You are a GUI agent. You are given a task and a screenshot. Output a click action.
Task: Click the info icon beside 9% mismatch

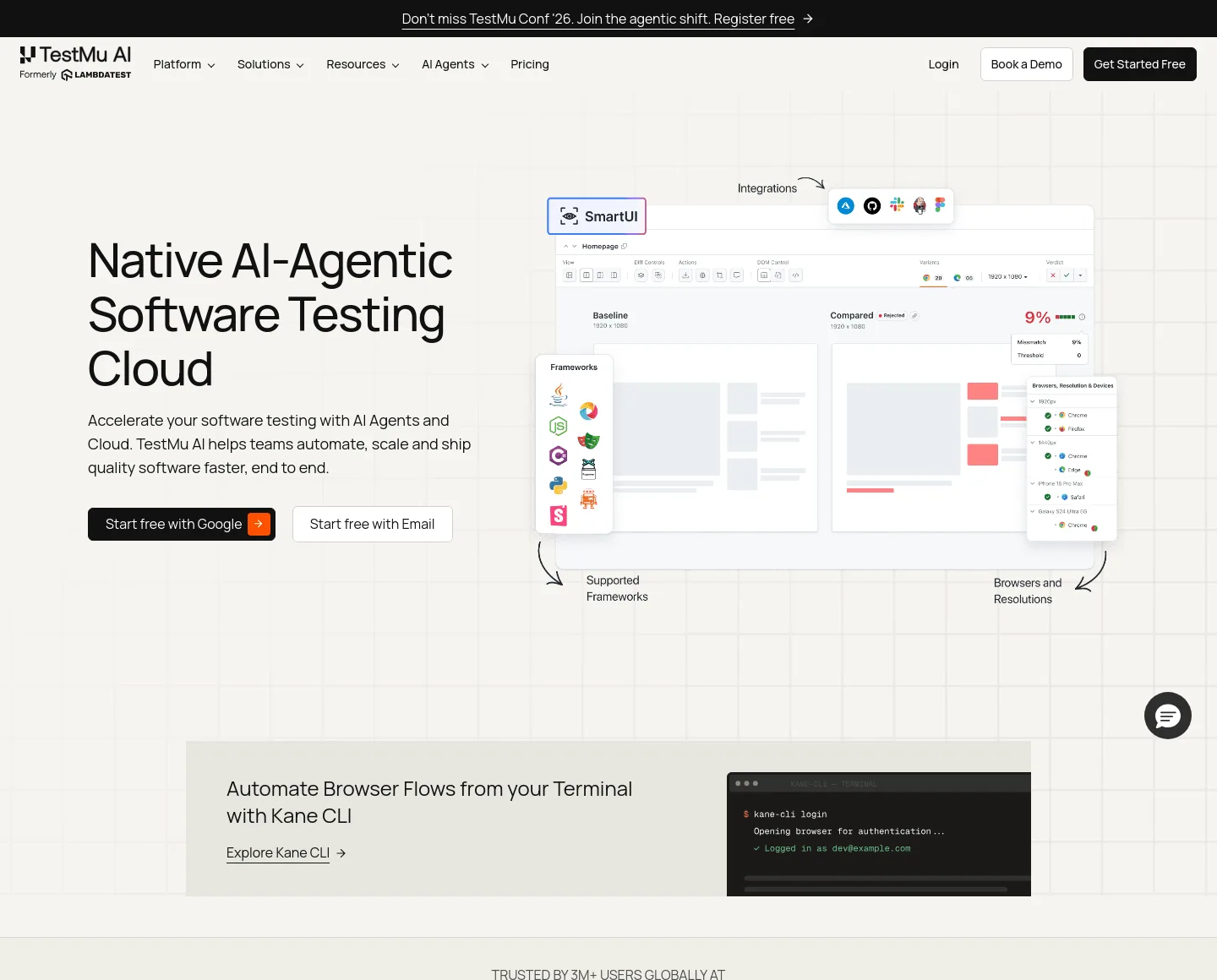pos(1082,318)
